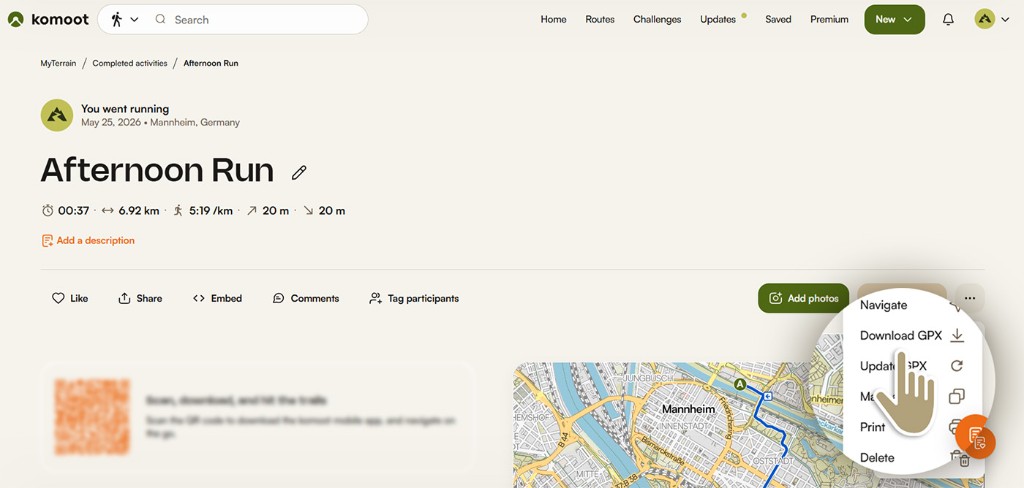The height and width of the screenshot is (488, 1024).
Task: Open the Routes navigation item
Action: [600, 20]
